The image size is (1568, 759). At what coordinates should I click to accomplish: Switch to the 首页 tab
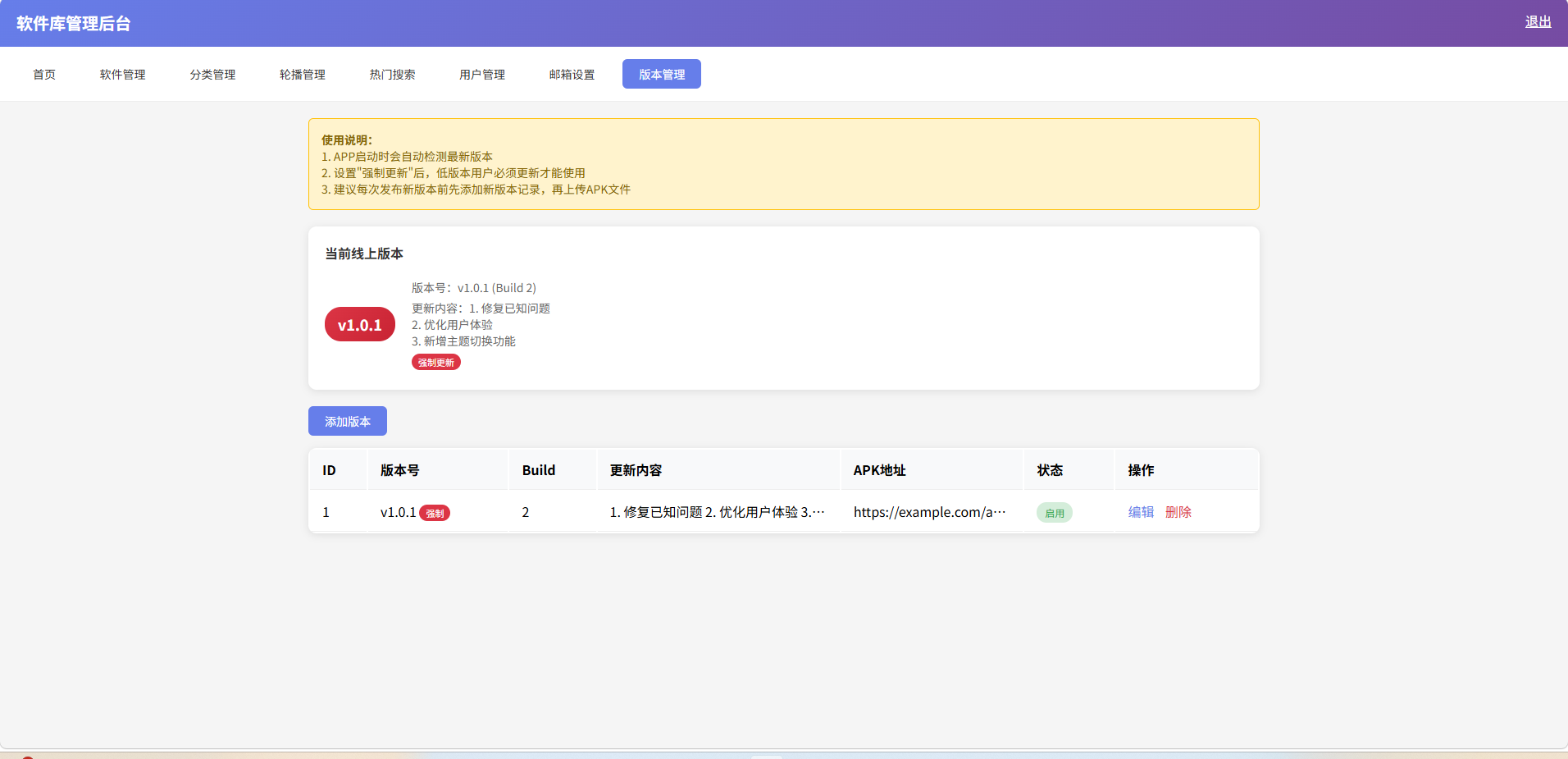[x=44, y=74]
